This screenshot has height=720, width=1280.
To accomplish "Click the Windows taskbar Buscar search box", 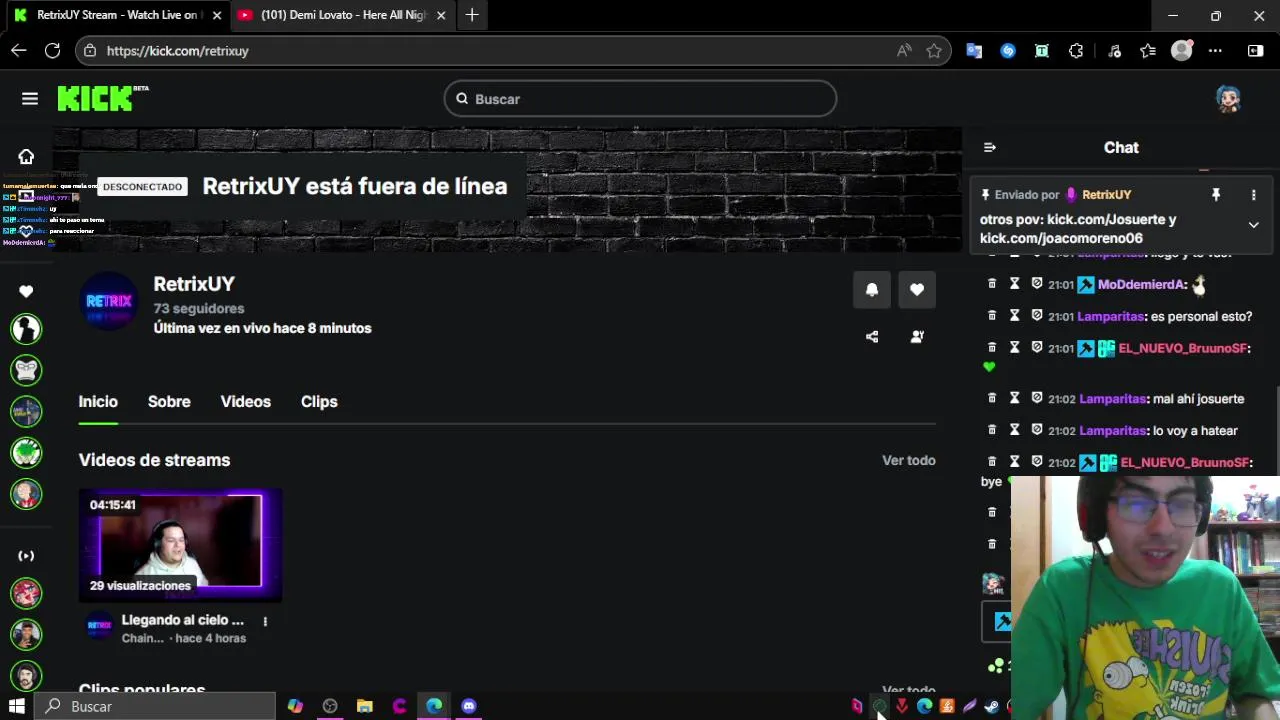I will (155, 706).
